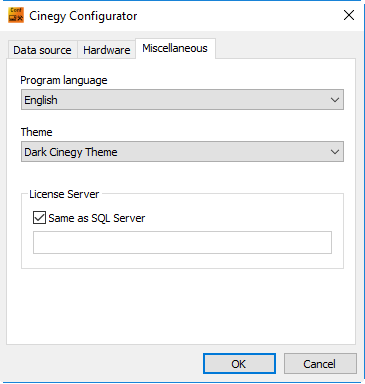365x384 pixels.
Task: Switch to the Data source tab
Action: tap(42, 50)
